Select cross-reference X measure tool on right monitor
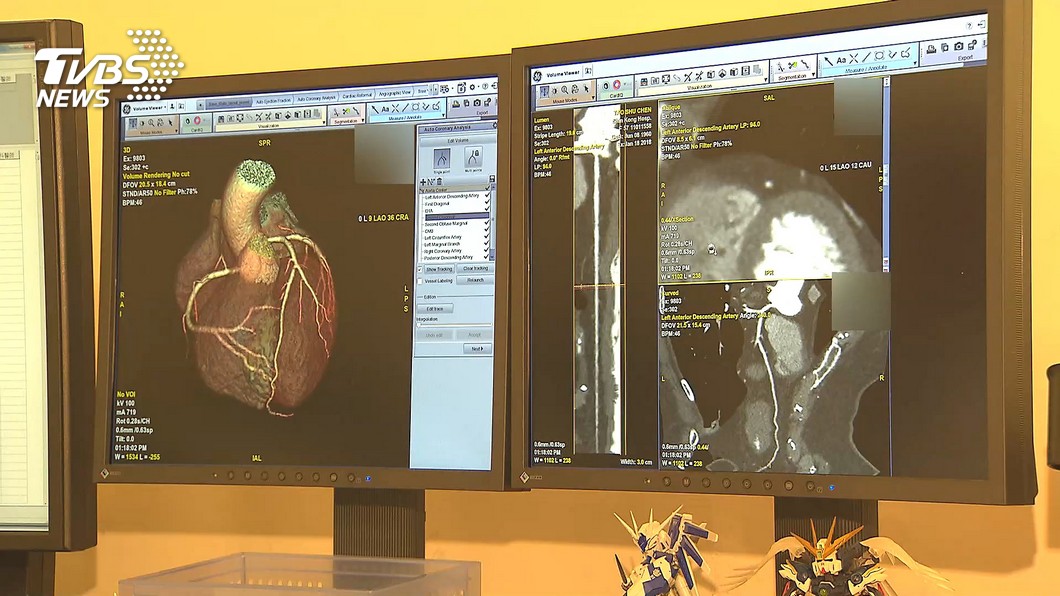This screenshot has width=1060, height=596. [x=854, y=58]
